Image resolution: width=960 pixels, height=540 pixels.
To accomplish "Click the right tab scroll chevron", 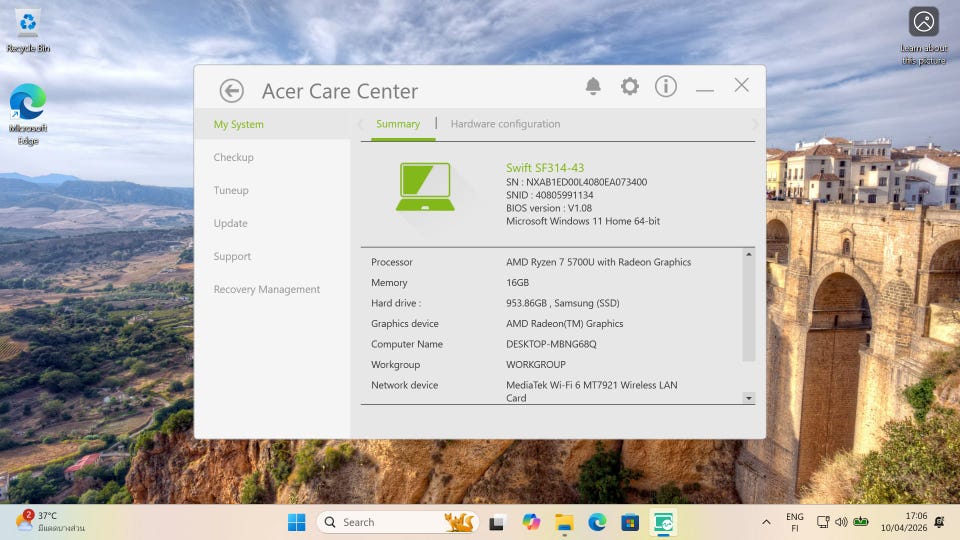I will tap(755, 124).
